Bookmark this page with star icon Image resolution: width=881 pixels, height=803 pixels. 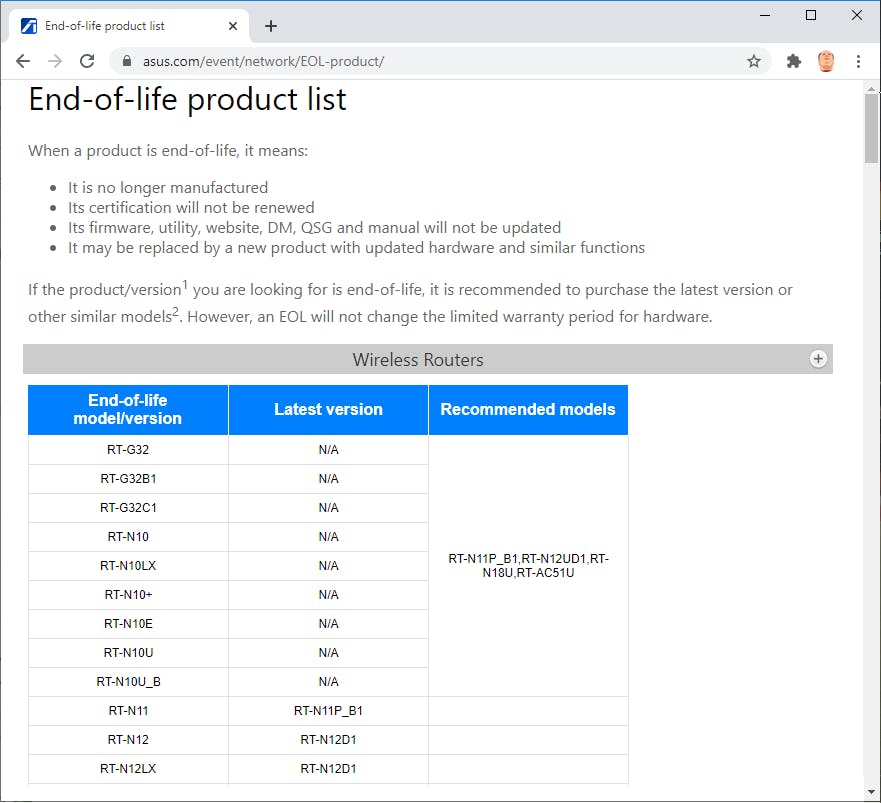pos(754,61)
